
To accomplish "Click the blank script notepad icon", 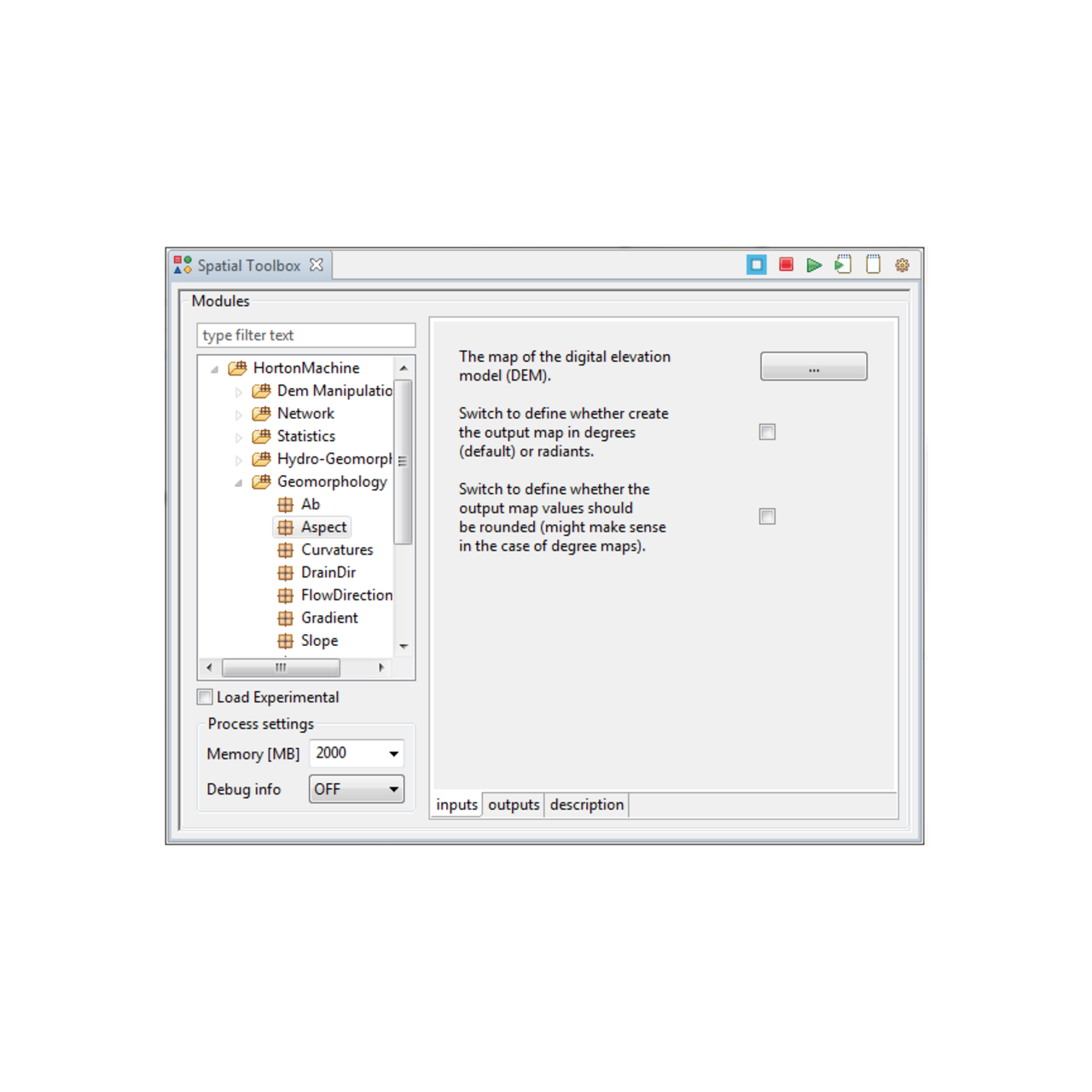I will pyautogui.click(x=872, y=265).
